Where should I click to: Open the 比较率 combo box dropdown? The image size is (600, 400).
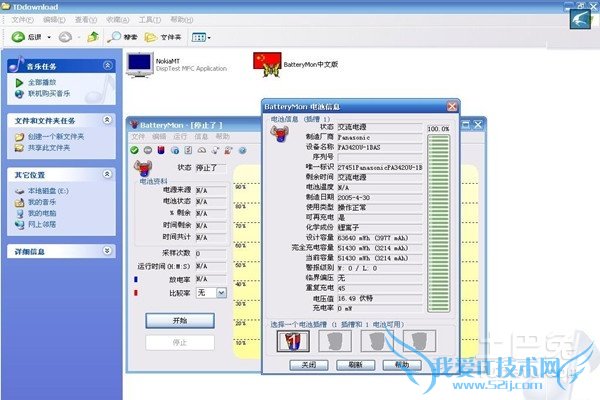tap(222, 293)
